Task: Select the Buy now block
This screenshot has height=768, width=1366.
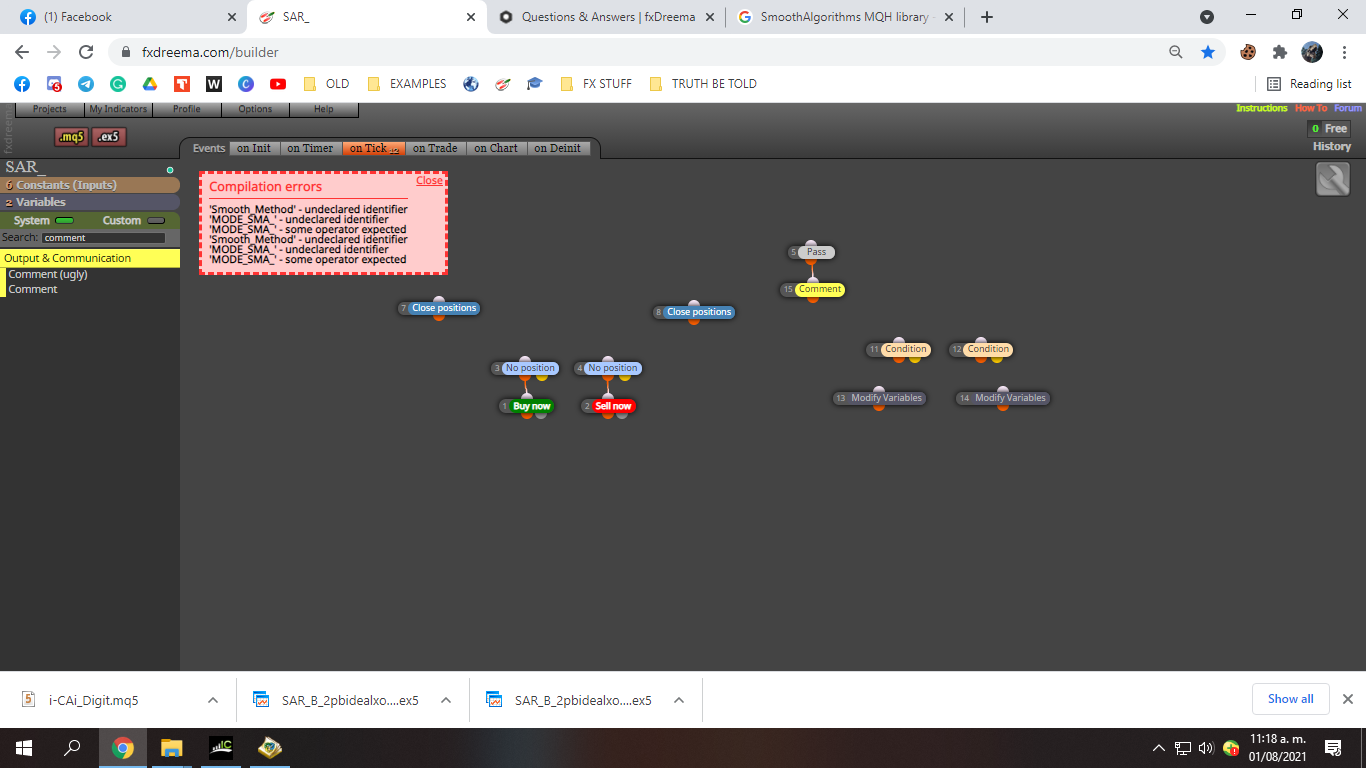Action: point(531,406)
